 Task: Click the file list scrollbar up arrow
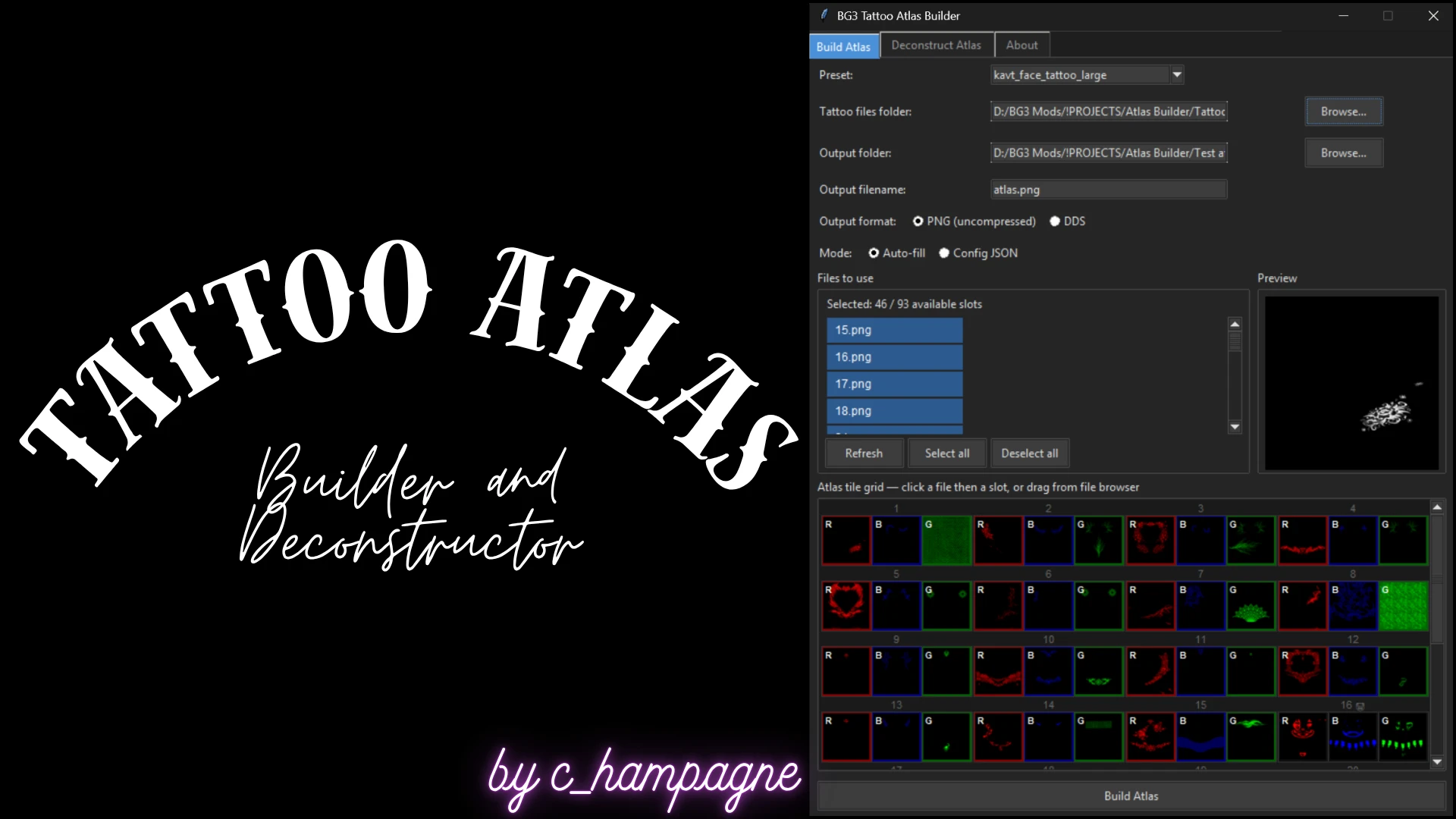coord(1235,324)
